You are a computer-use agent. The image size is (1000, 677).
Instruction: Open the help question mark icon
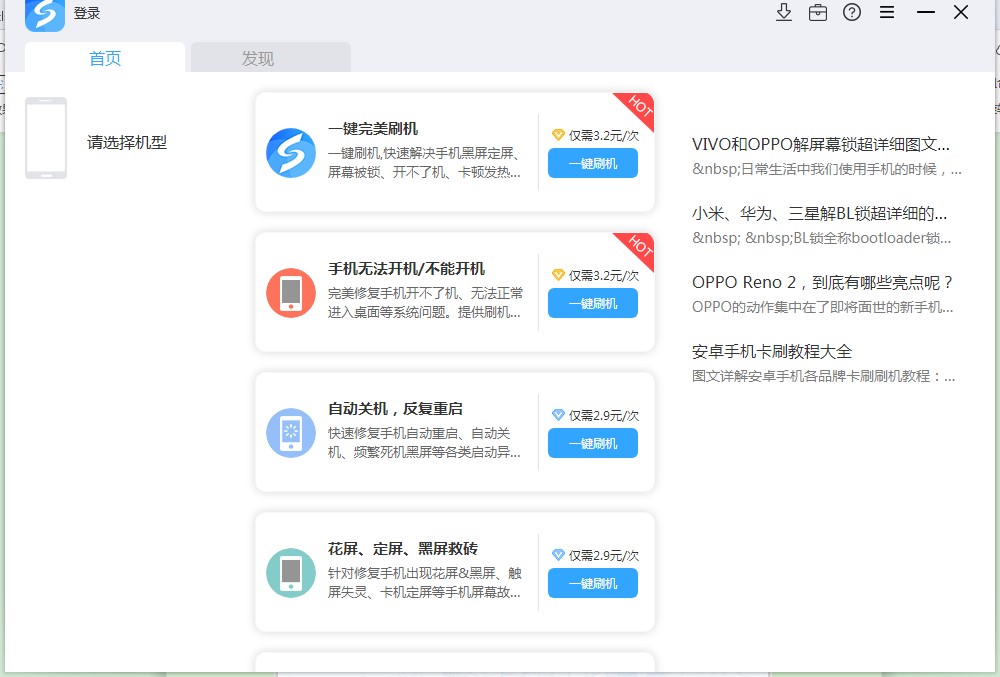click(x=852, y=12)
